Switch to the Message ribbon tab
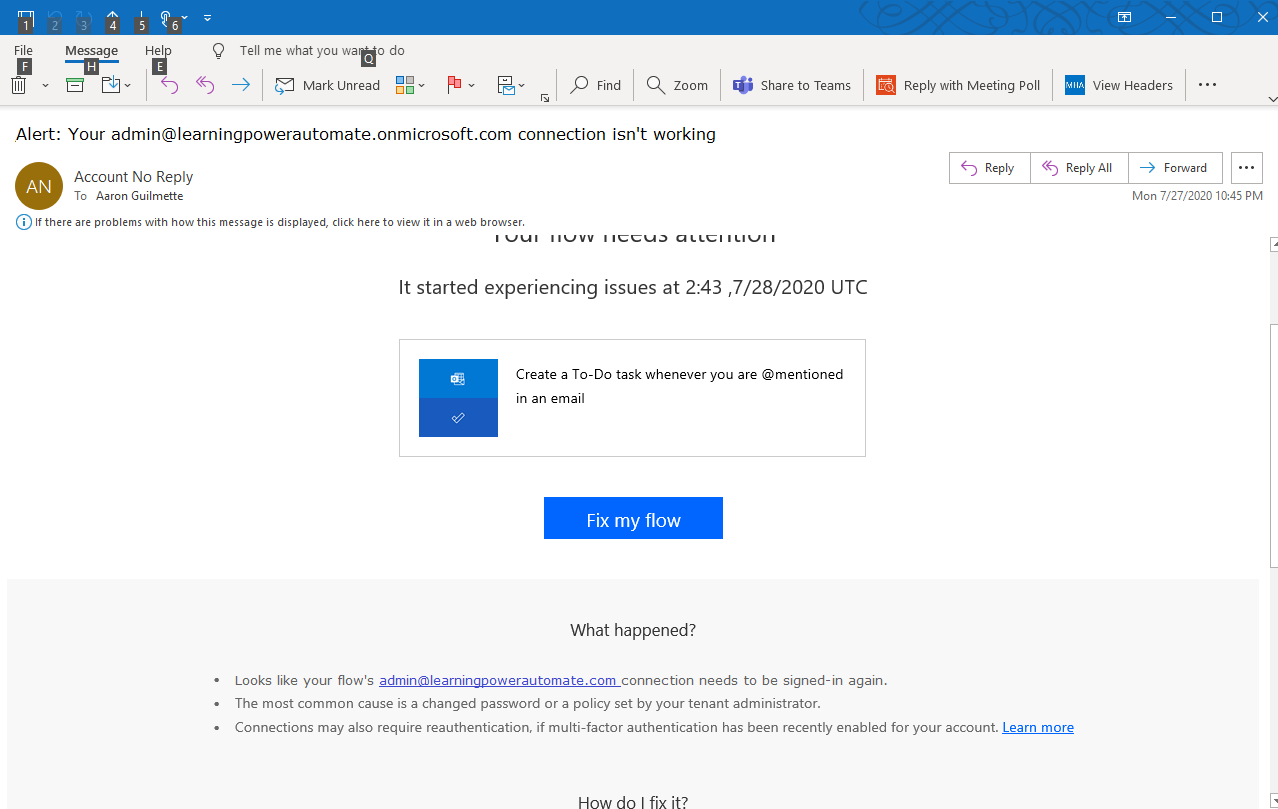This screenshot has width=1278, height=809. coord(91,50)
